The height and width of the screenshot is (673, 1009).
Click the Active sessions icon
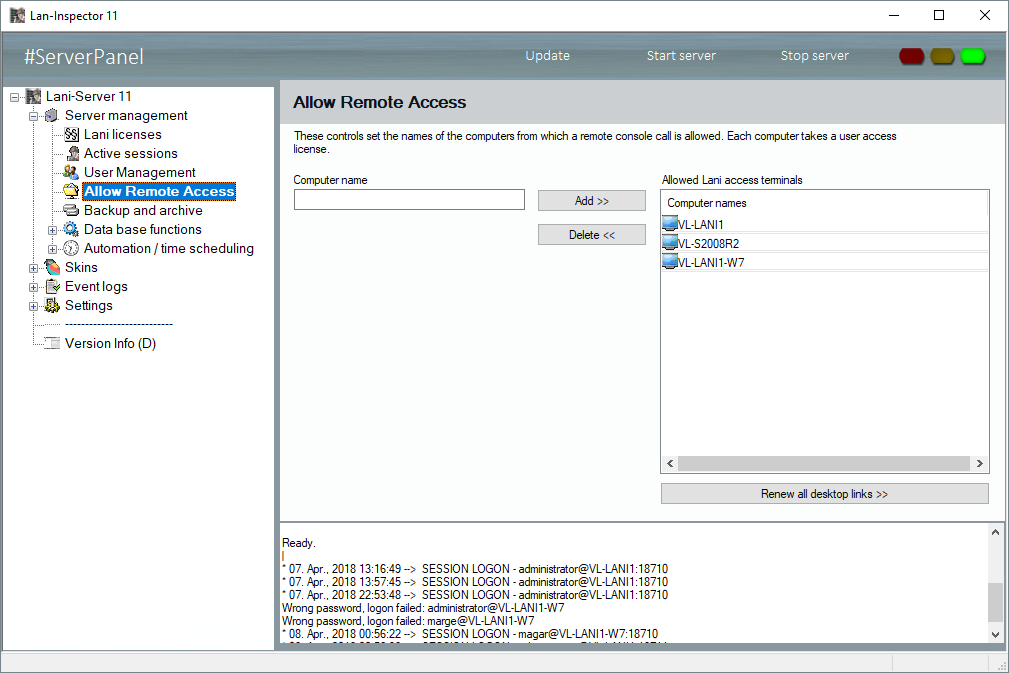click(72, 154)
